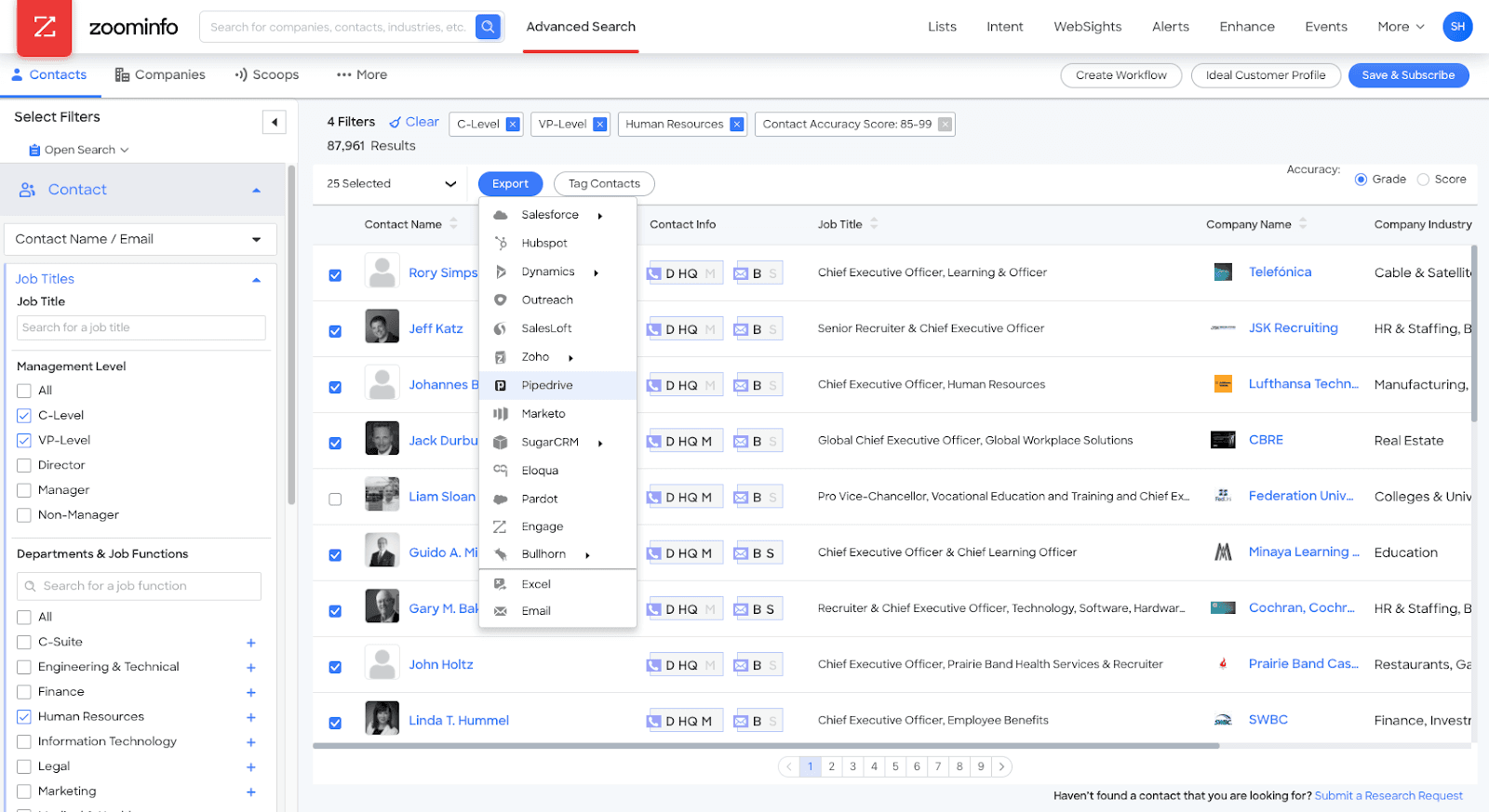Viewport: 1489px width, 812px height.
Task: Collapse the Job Titles section
Action: [256, 280]
